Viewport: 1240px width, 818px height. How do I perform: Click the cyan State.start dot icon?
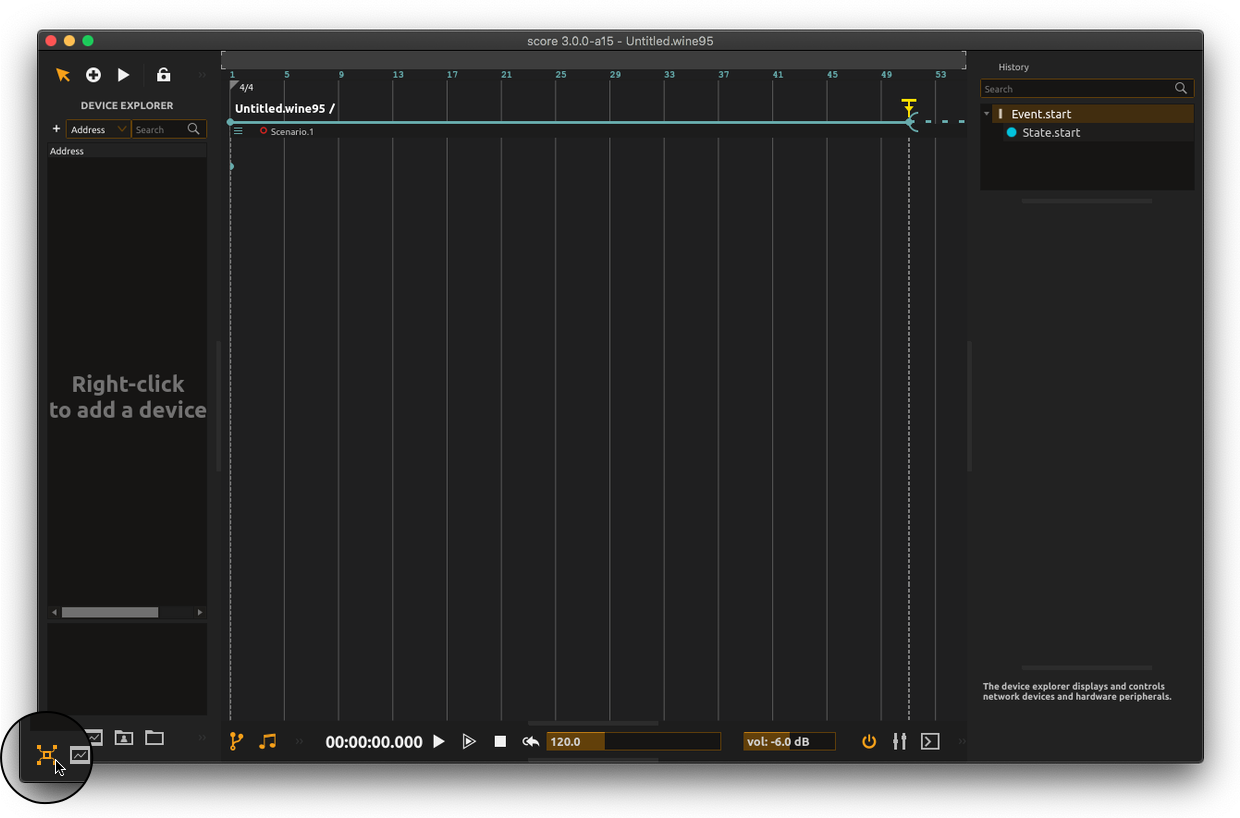pos(1012,132)
